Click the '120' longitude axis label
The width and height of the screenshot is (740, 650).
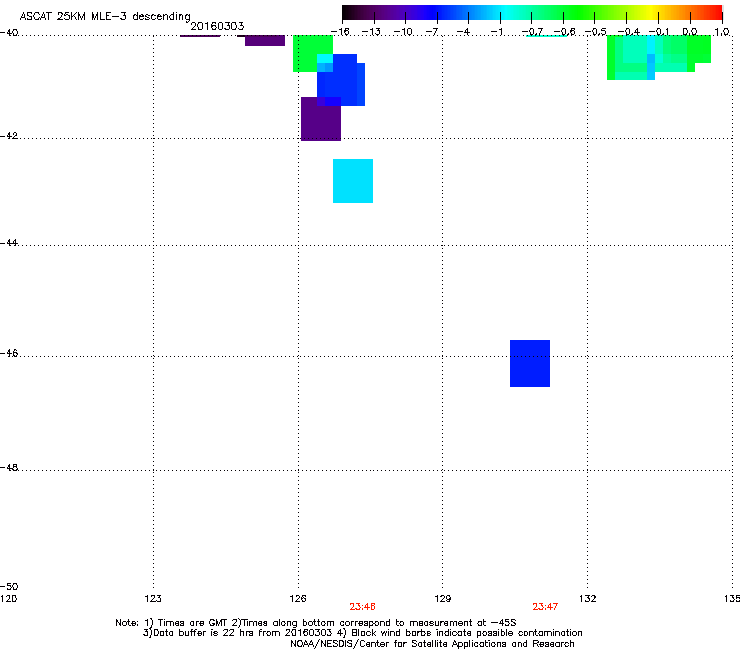click(x=8, y=599)
